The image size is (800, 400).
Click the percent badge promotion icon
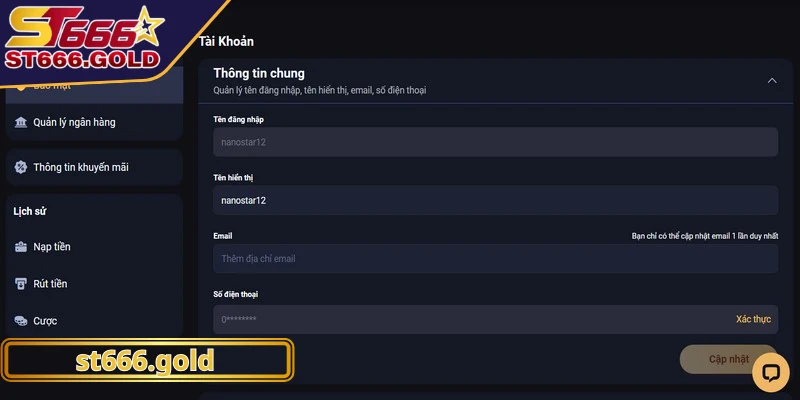(x=20, y=167)
